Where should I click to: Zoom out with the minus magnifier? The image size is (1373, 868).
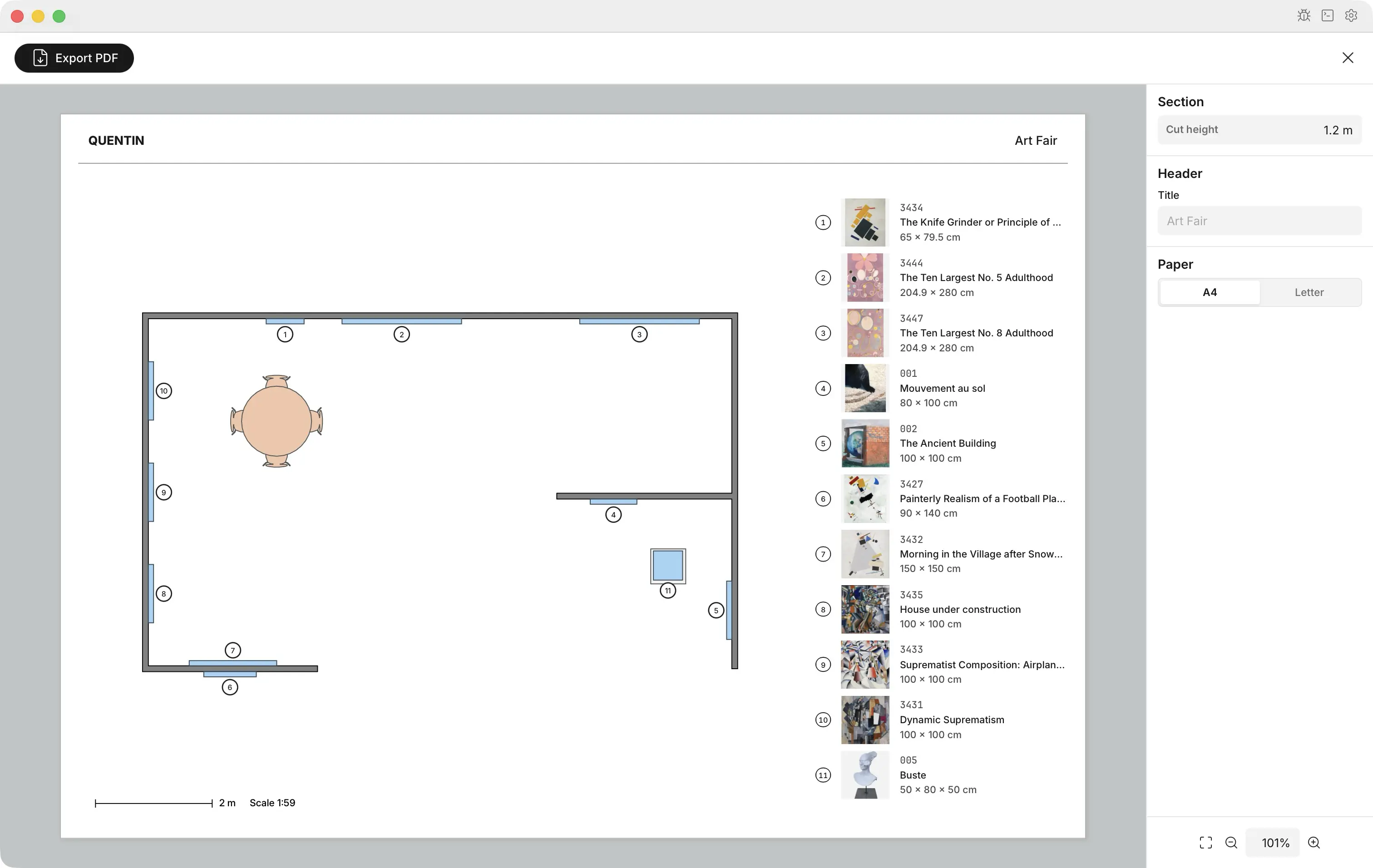tap(1231, 843)
